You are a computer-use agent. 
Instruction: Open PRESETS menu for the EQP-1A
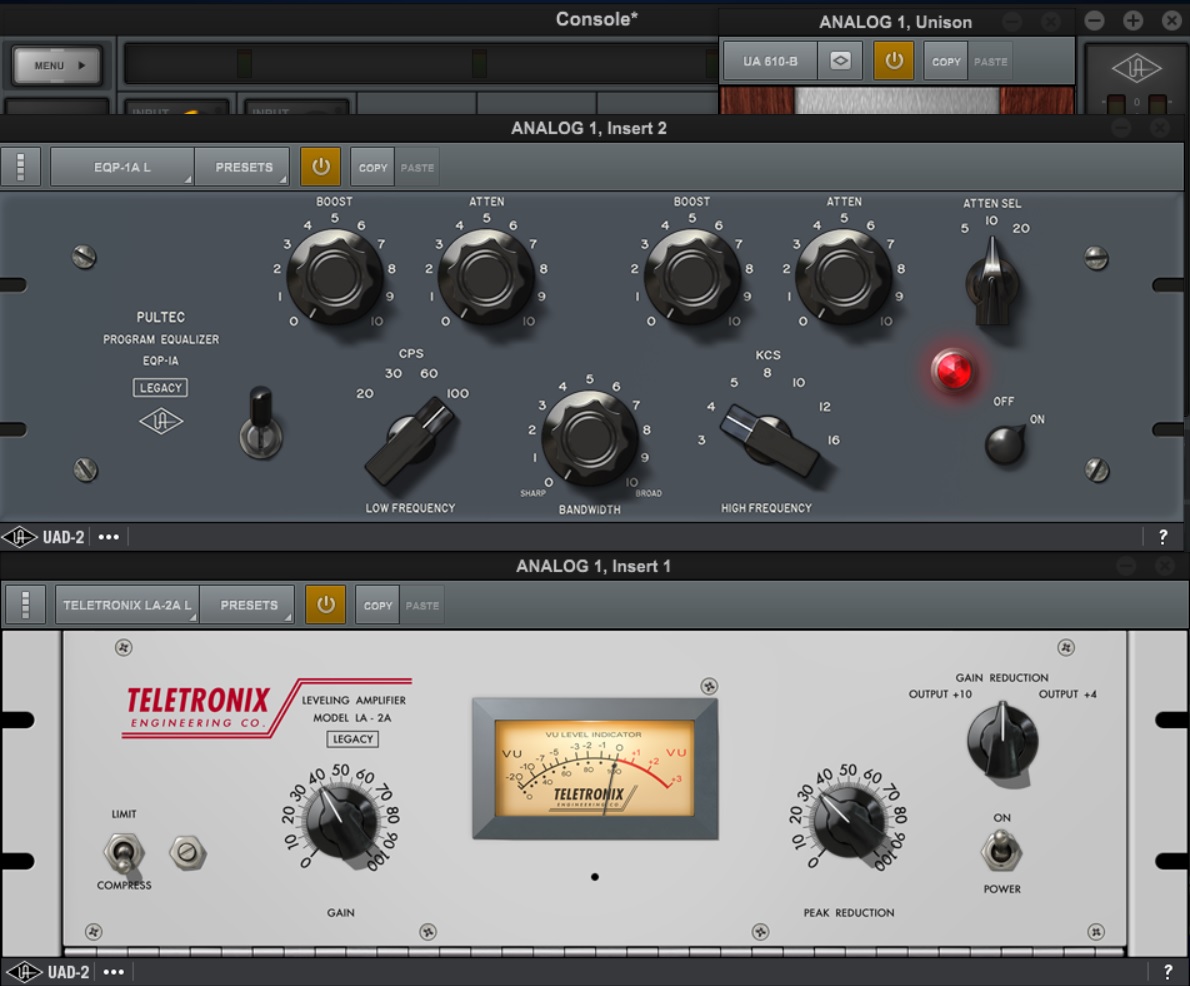(x=243, y=167)
